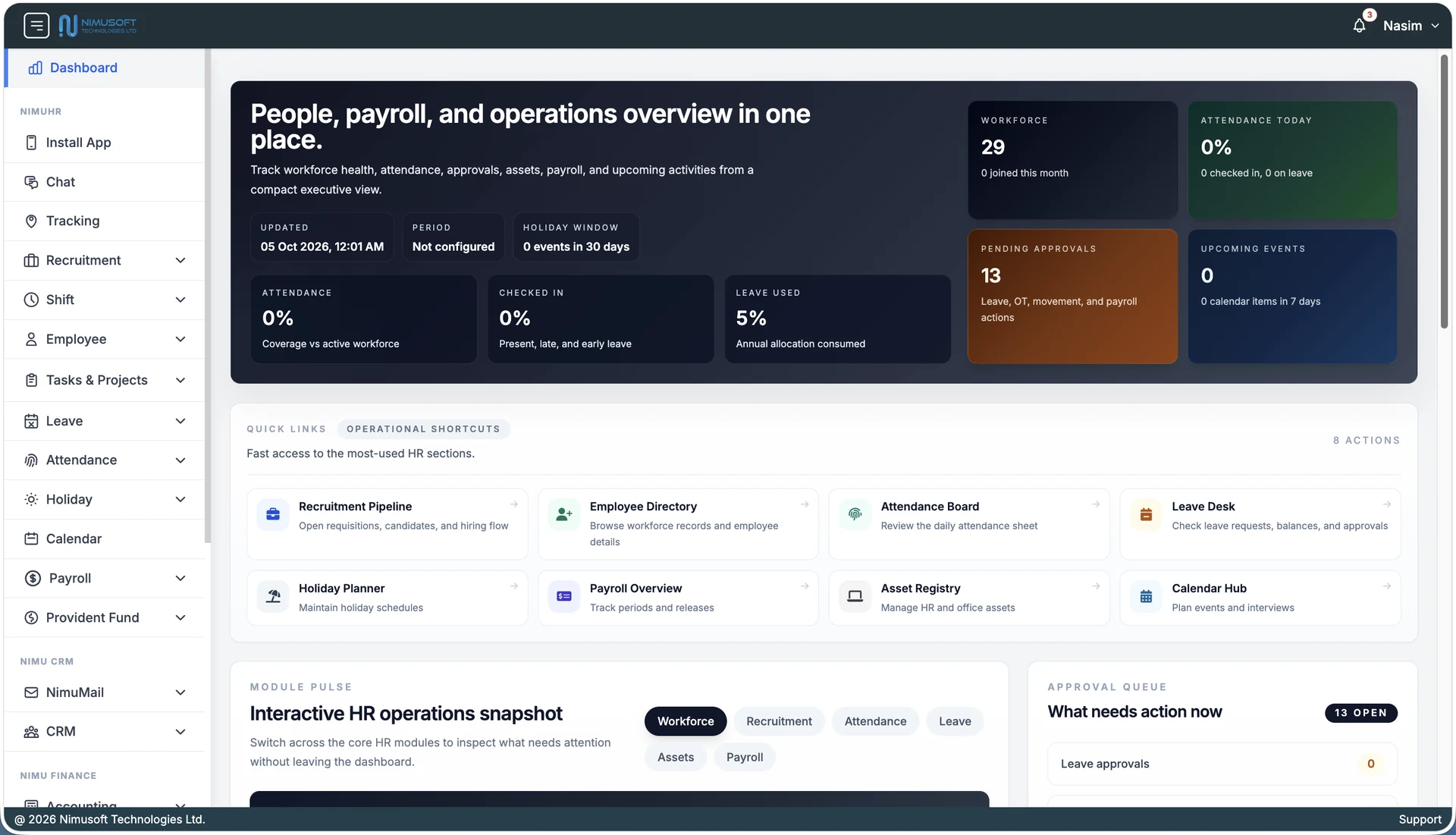1456x835 pixels.
Task: Expand the Shift sidebar menu
Action: [105, 300]
